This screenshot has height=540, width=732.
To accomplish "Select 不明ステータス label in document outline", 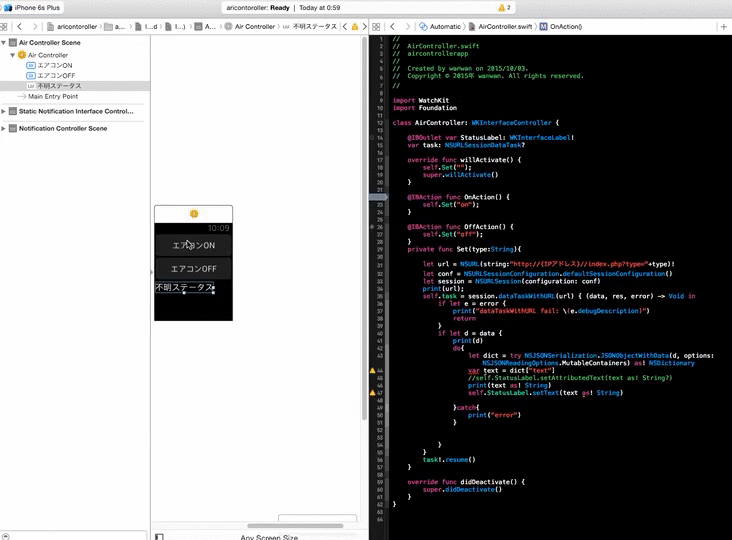I will [75, 86].
